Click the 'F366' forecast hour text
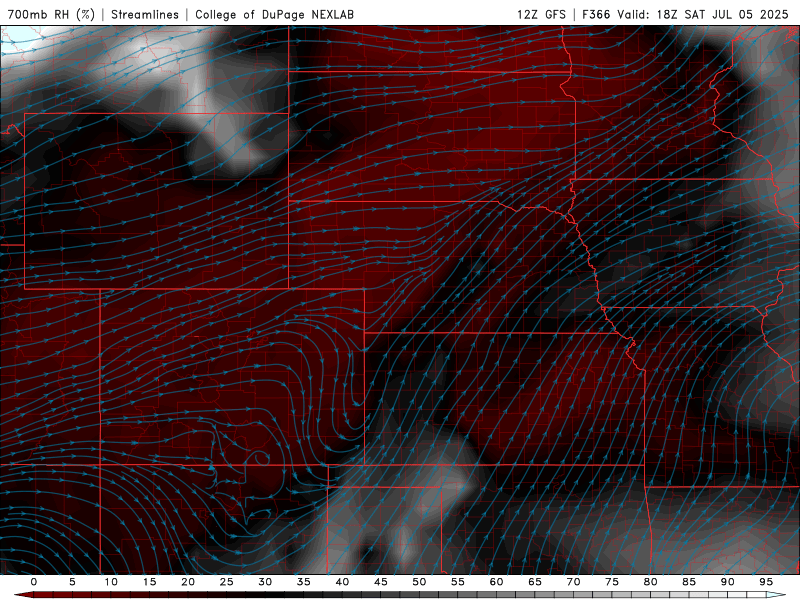This screenshot has height=600, width=800. click(x=596, y=14)
